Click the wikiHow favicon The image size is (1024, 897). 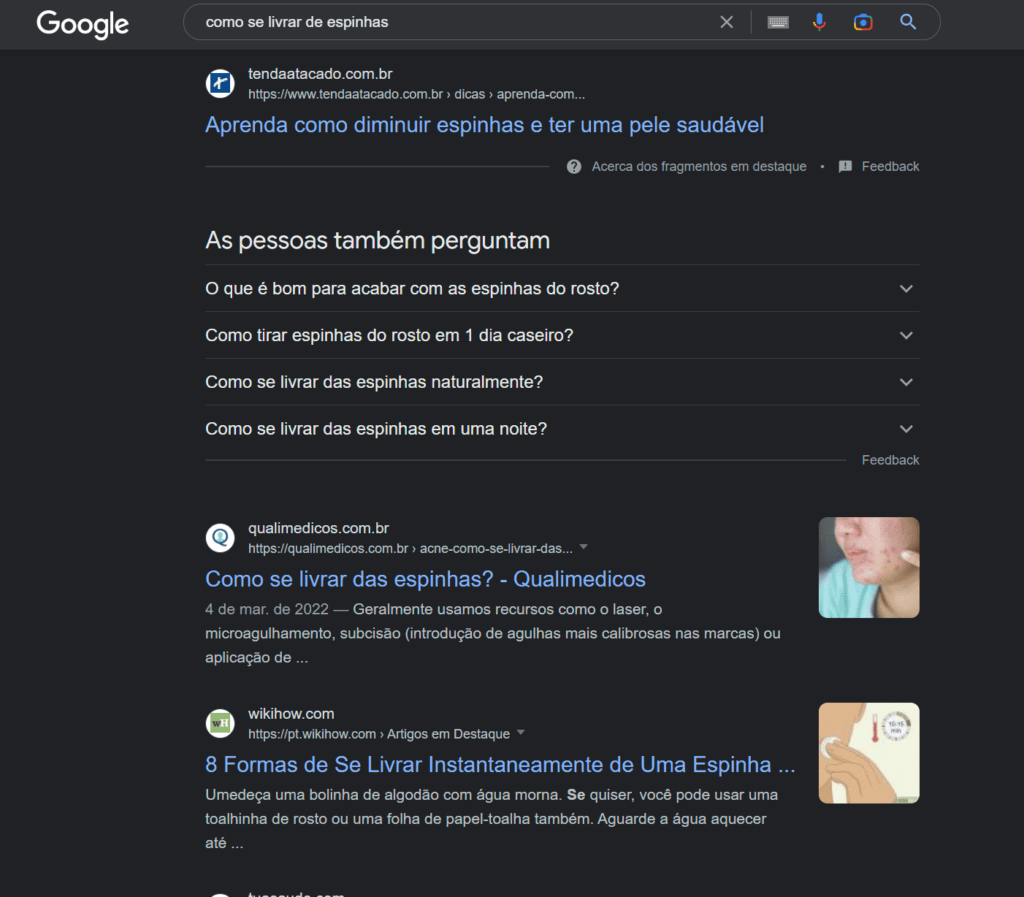[220, 723]
